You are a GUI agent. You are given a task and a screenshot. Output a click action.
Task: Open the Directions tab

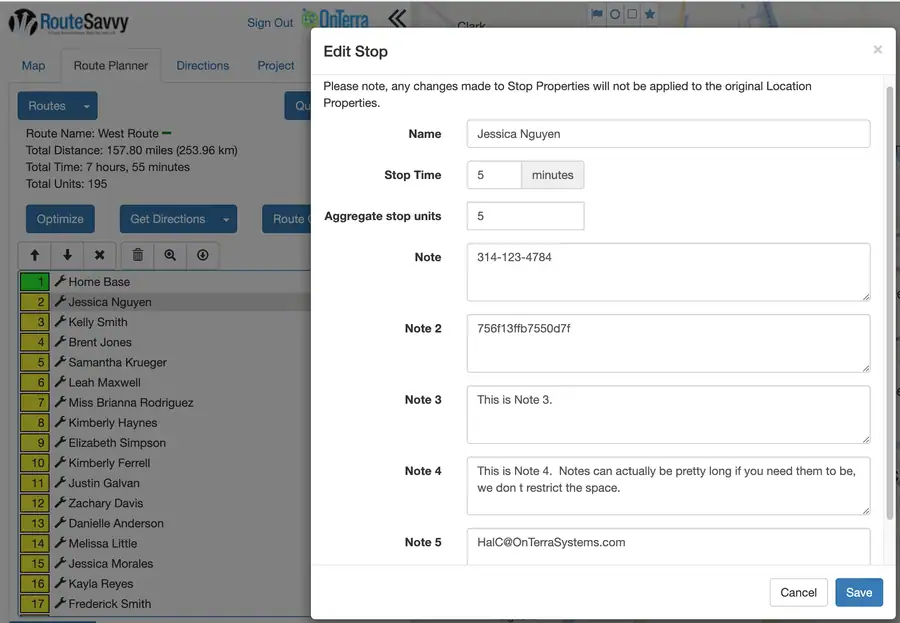(x=203, y=65)
